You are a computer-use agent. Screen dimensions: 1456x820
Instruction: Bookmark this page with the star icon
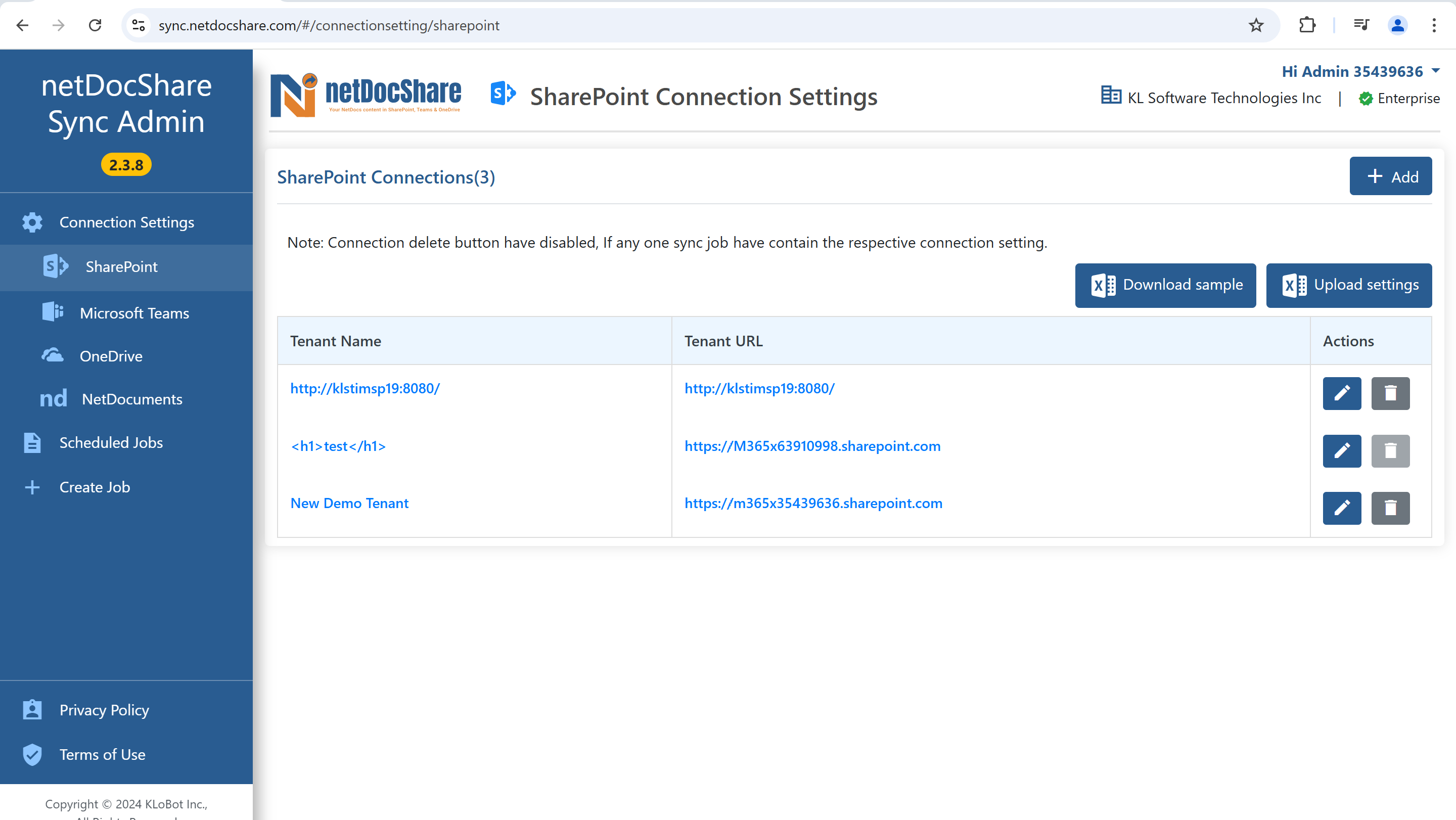tap(1256, 25)
